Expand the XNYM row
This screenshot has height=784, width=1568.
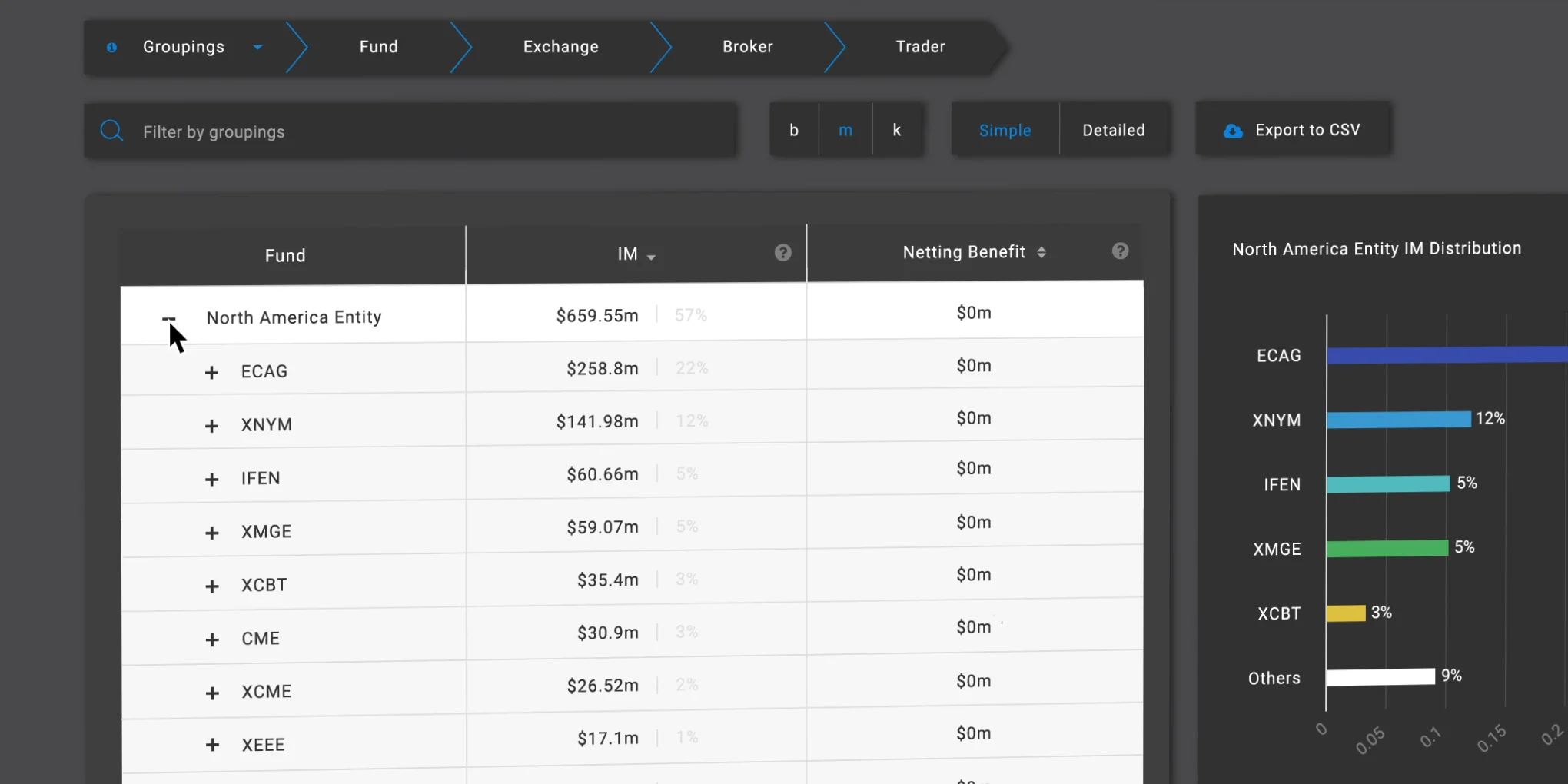click(212, 426)
